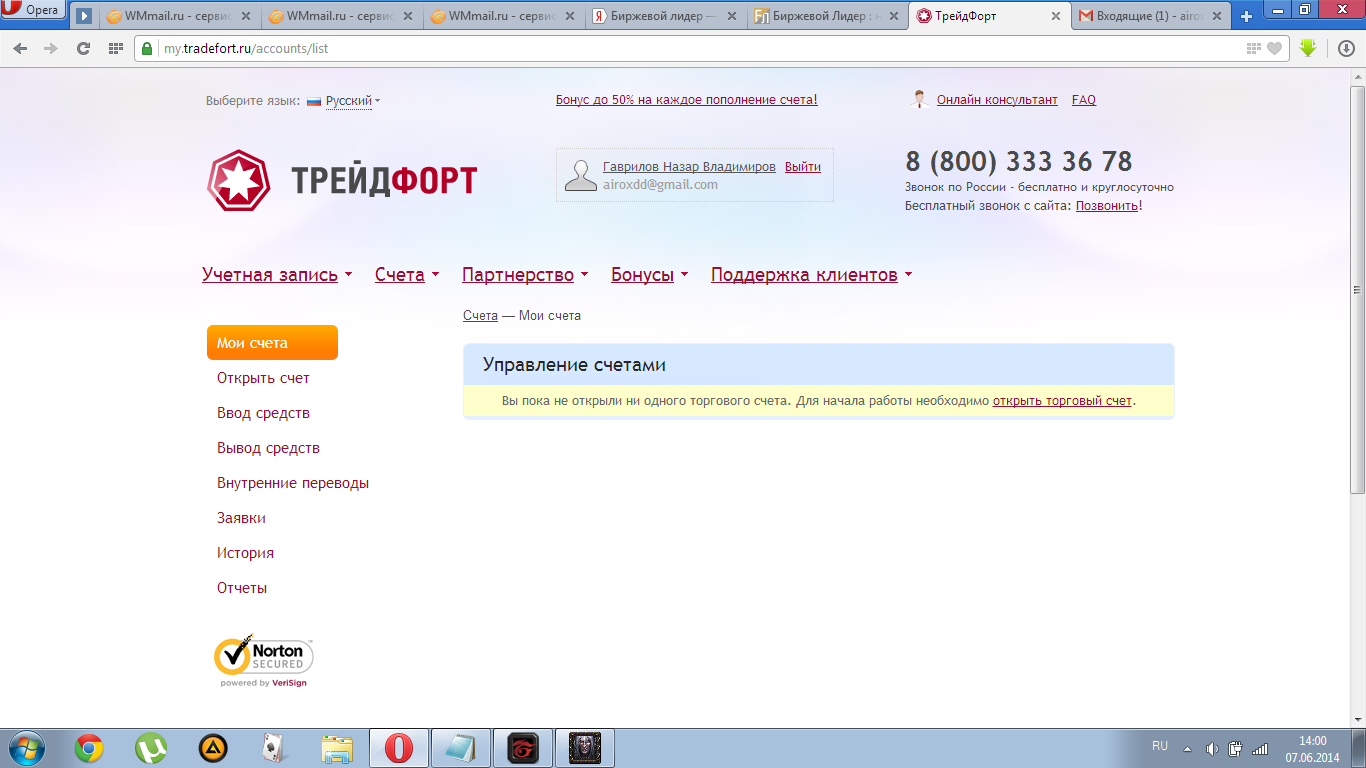Click the user avatar silhouette icon
This screenshot has width=1366, height=768.
pyautogui.click(x=580, y=174)
